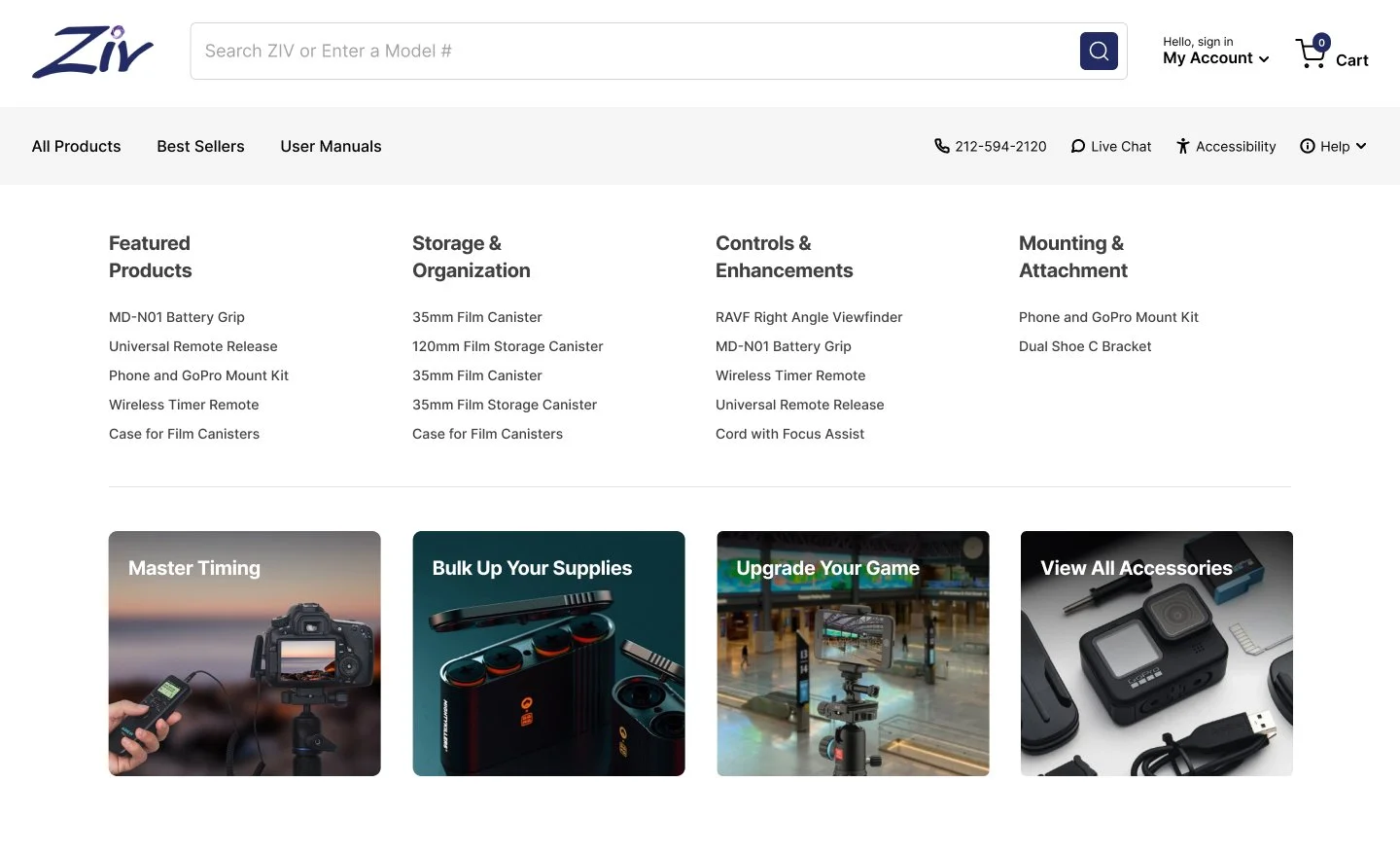Select 120mm Film Storage Canister link

pyautogui.click(x=507, y=346)
